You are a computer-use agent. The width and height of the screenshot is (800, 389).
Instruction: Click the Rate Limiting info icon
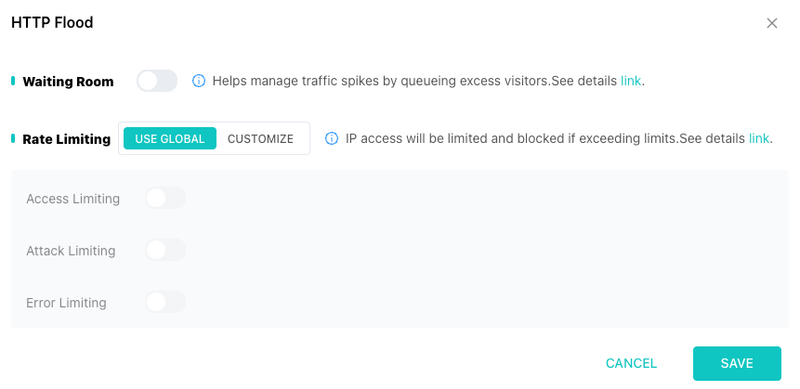click(x=332, y=138)
